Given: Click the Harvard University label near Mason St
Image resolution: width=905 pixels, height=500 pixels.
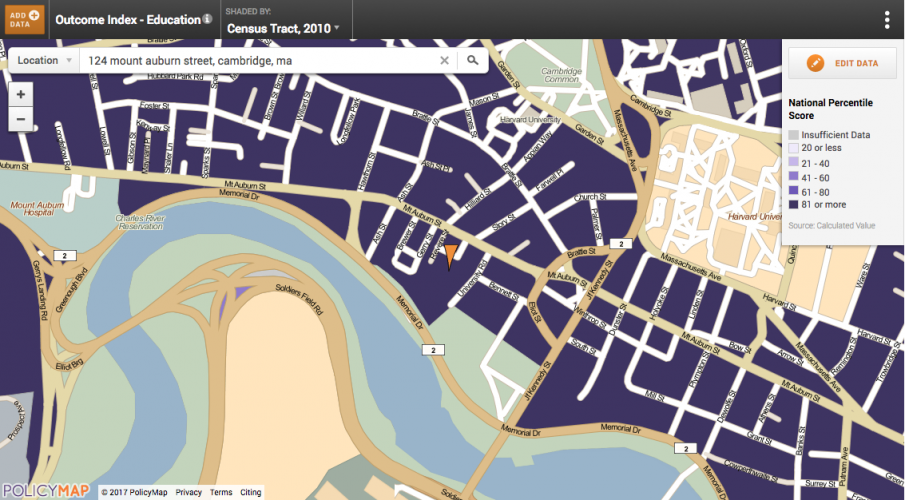Looking at the screenshot, I should coord(530,120).
